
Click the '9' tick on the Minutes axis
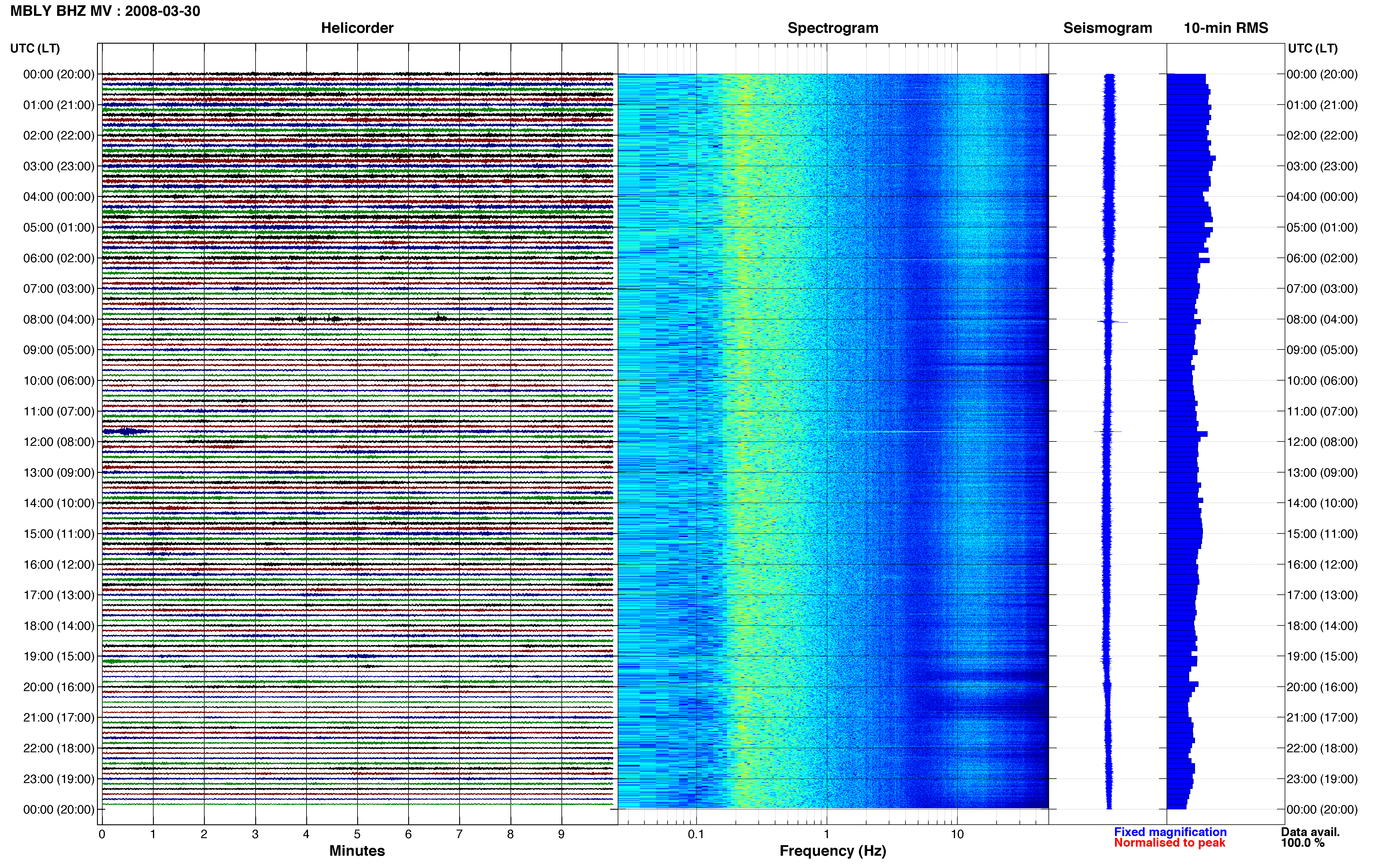(x=561, y=834)
